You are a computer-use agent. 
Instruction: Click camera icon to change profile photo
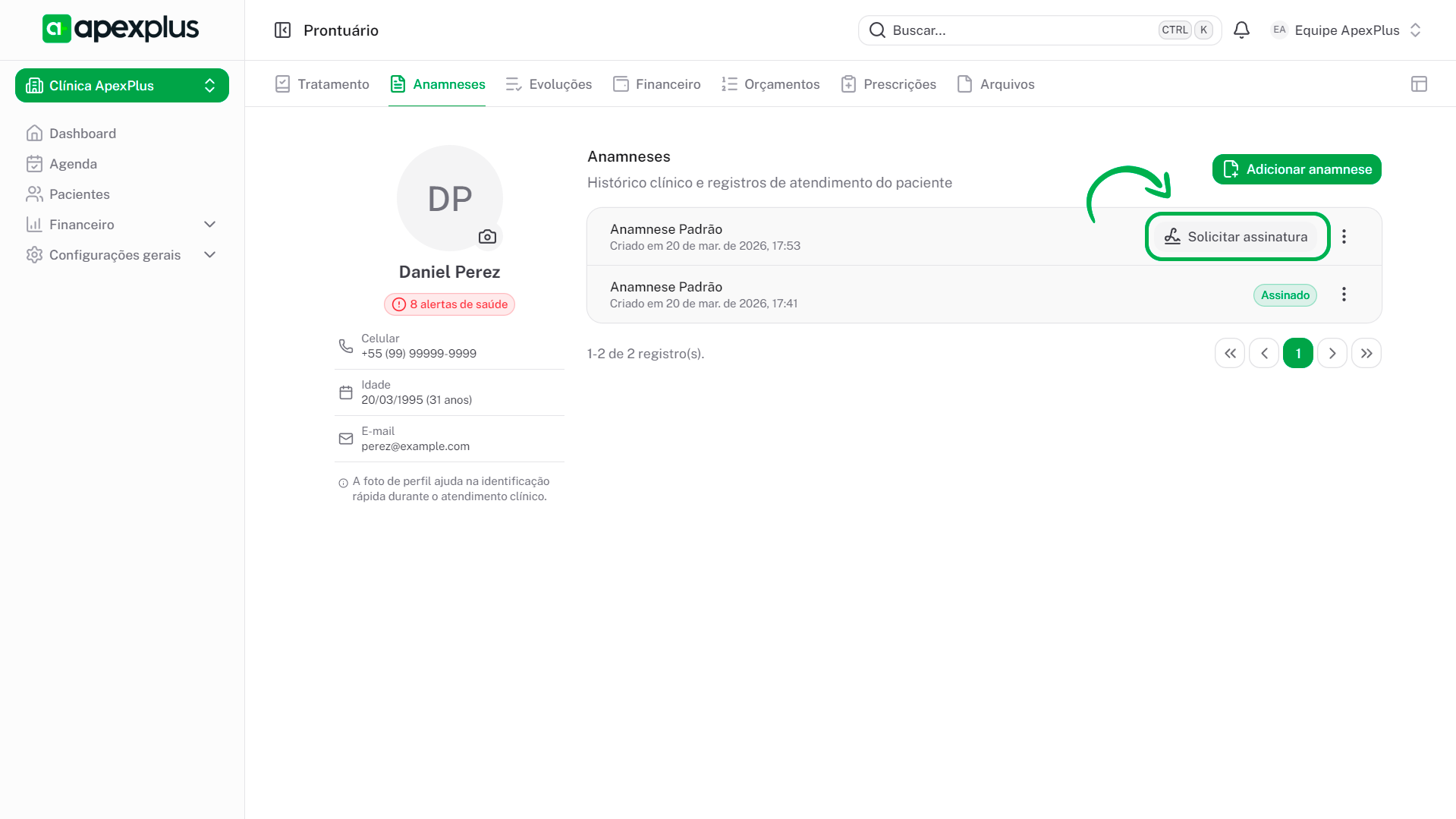487,237
